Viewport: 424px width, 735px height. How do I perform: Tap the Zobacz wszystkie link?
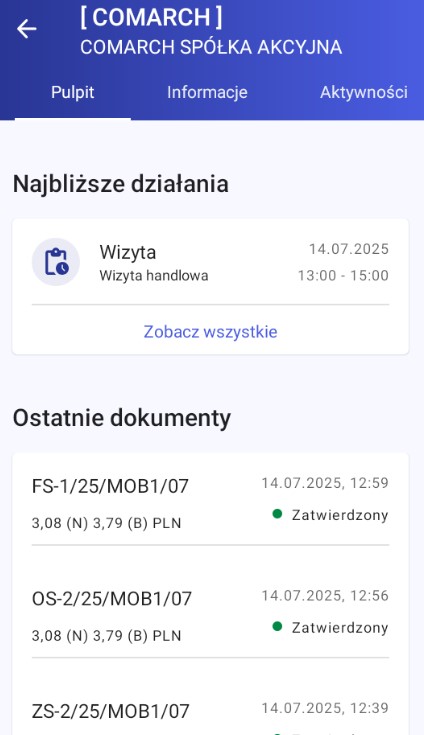pyautogui.click(x=210, y=332)
